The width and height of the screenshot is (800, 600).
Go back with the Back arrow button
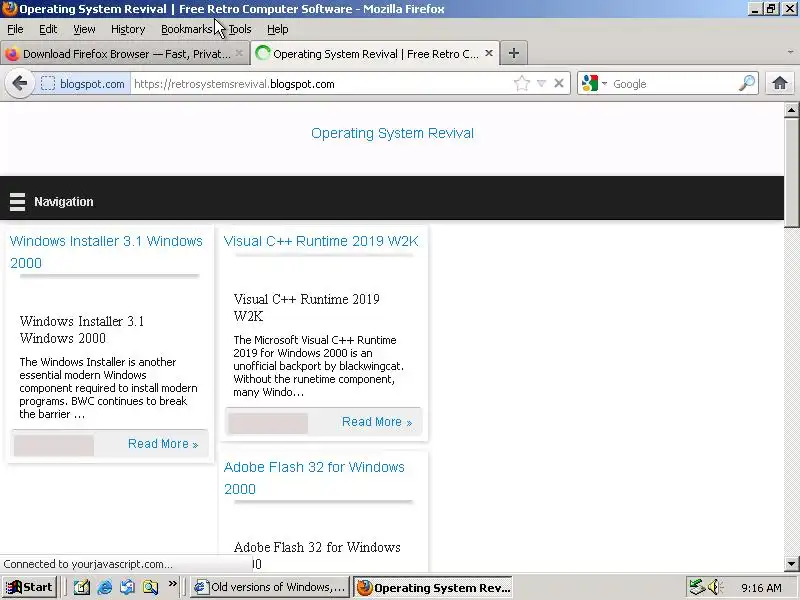[19, 83]
